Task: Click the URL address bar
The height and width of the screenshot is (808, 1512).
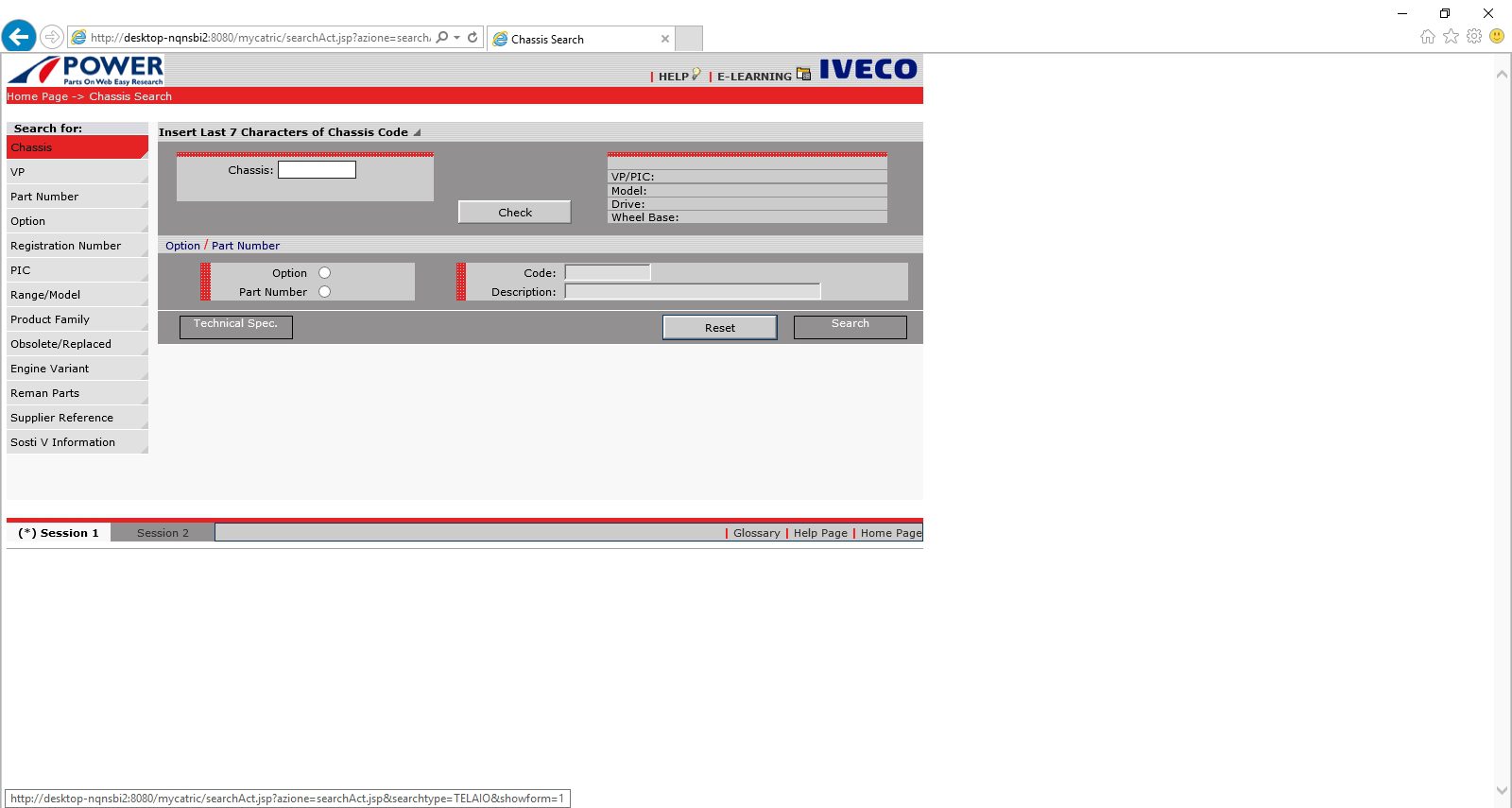Action: (260, 38)
